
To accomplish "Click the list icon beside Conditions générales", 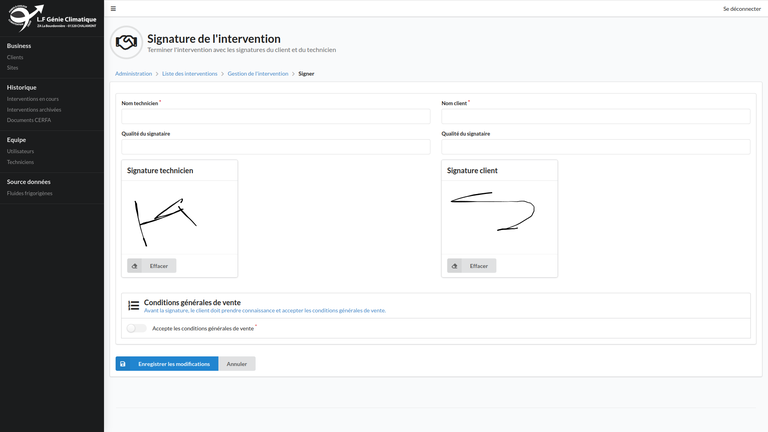I will tap(133, 306).
